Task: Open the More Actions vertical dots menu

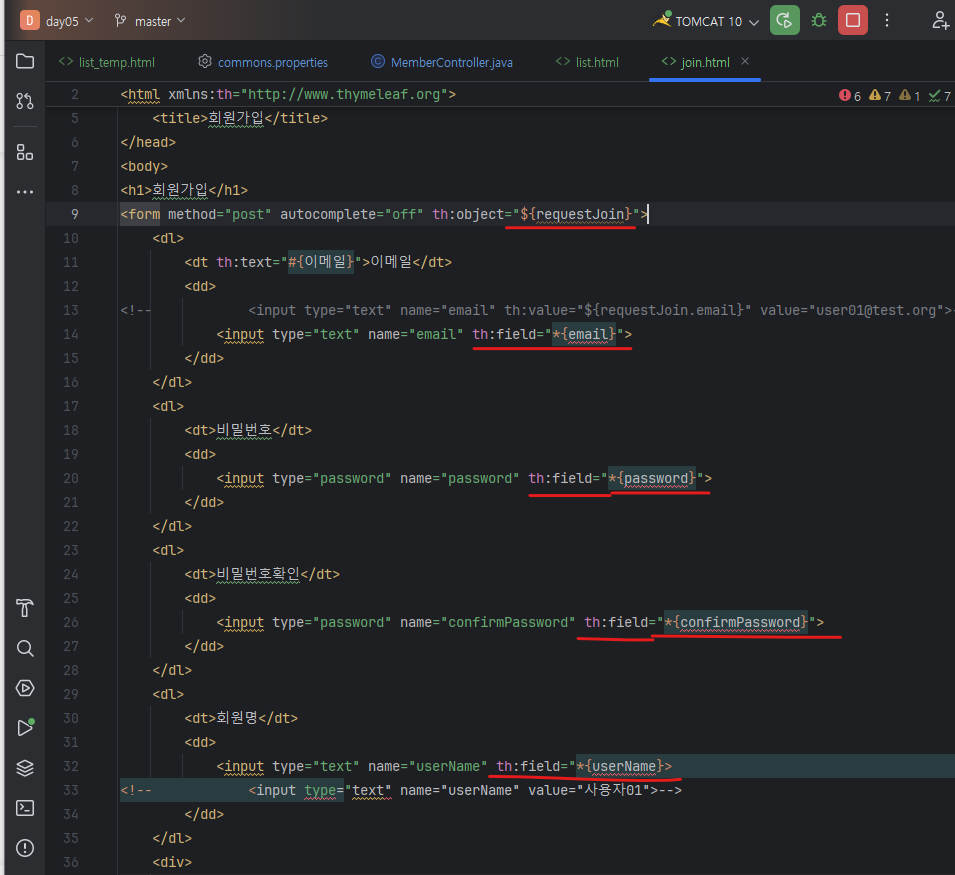Action: [887, 21]
